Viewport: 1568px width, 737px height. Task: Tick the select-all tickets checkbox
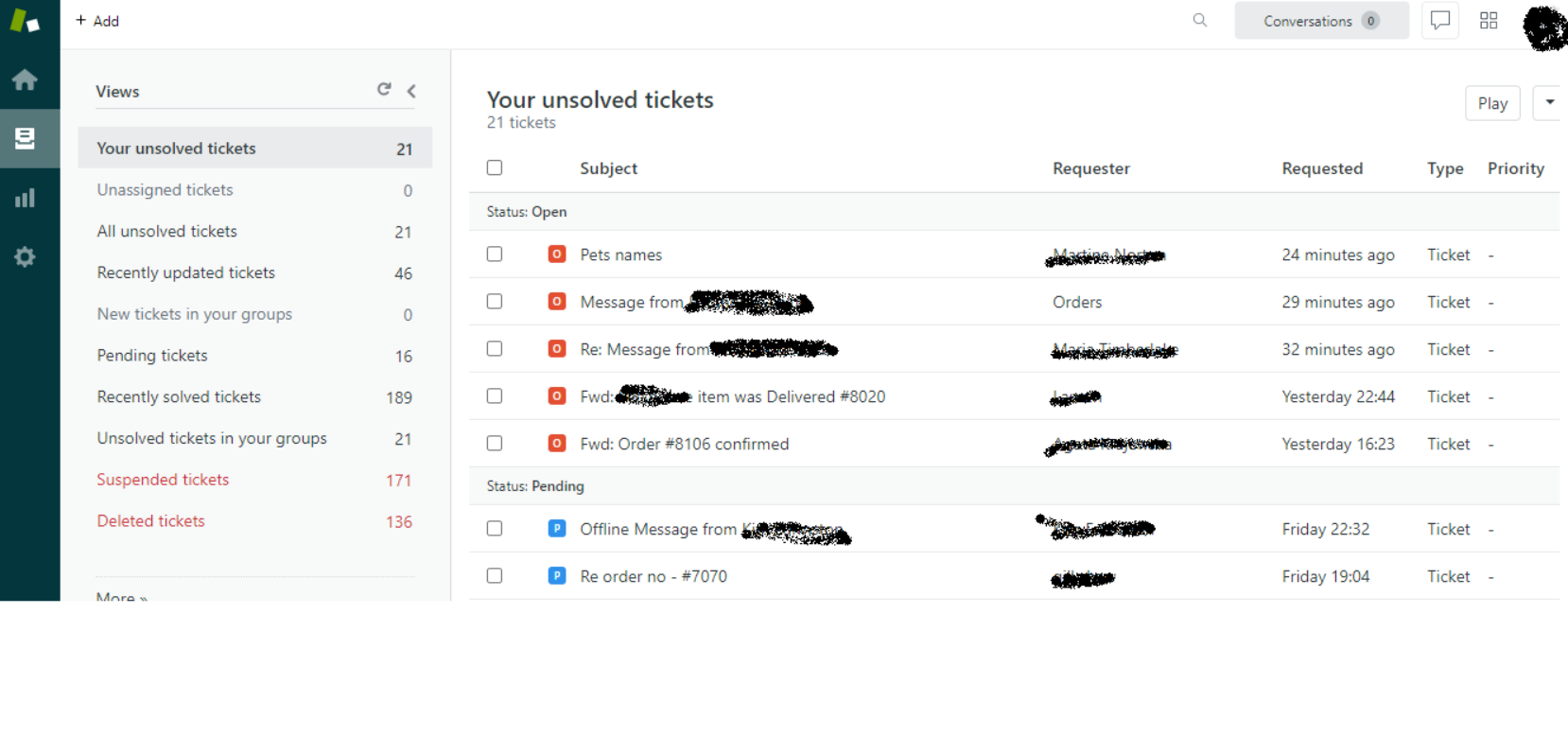click(495, 168)
